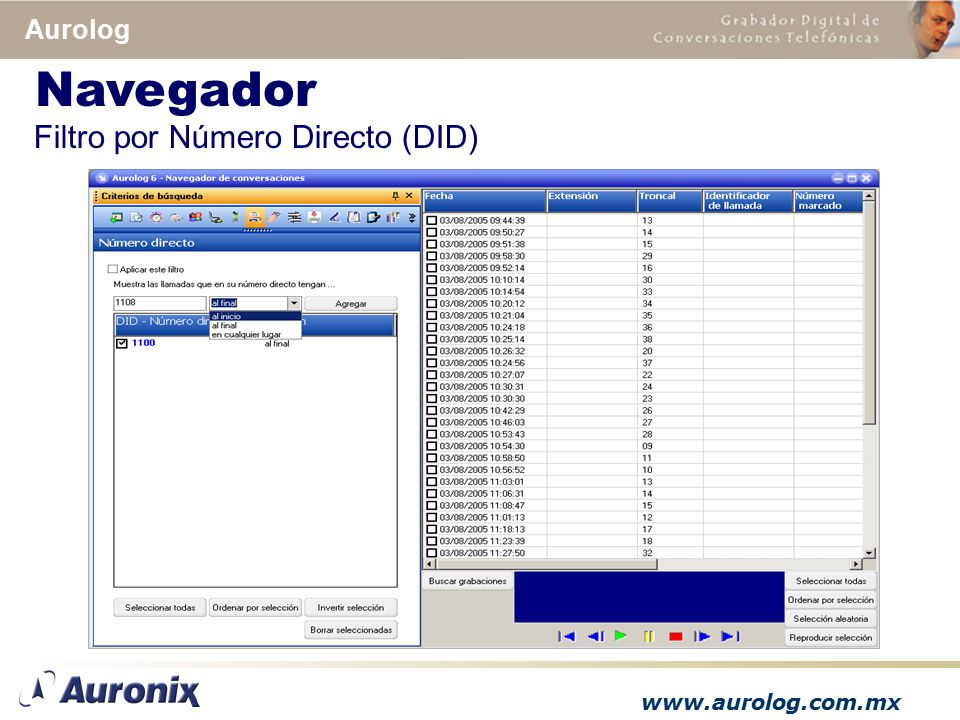960x720 pixels.
Task: Enable the 'Aplicar este filtro' checkbox
Action: click(x=113, y=269)
